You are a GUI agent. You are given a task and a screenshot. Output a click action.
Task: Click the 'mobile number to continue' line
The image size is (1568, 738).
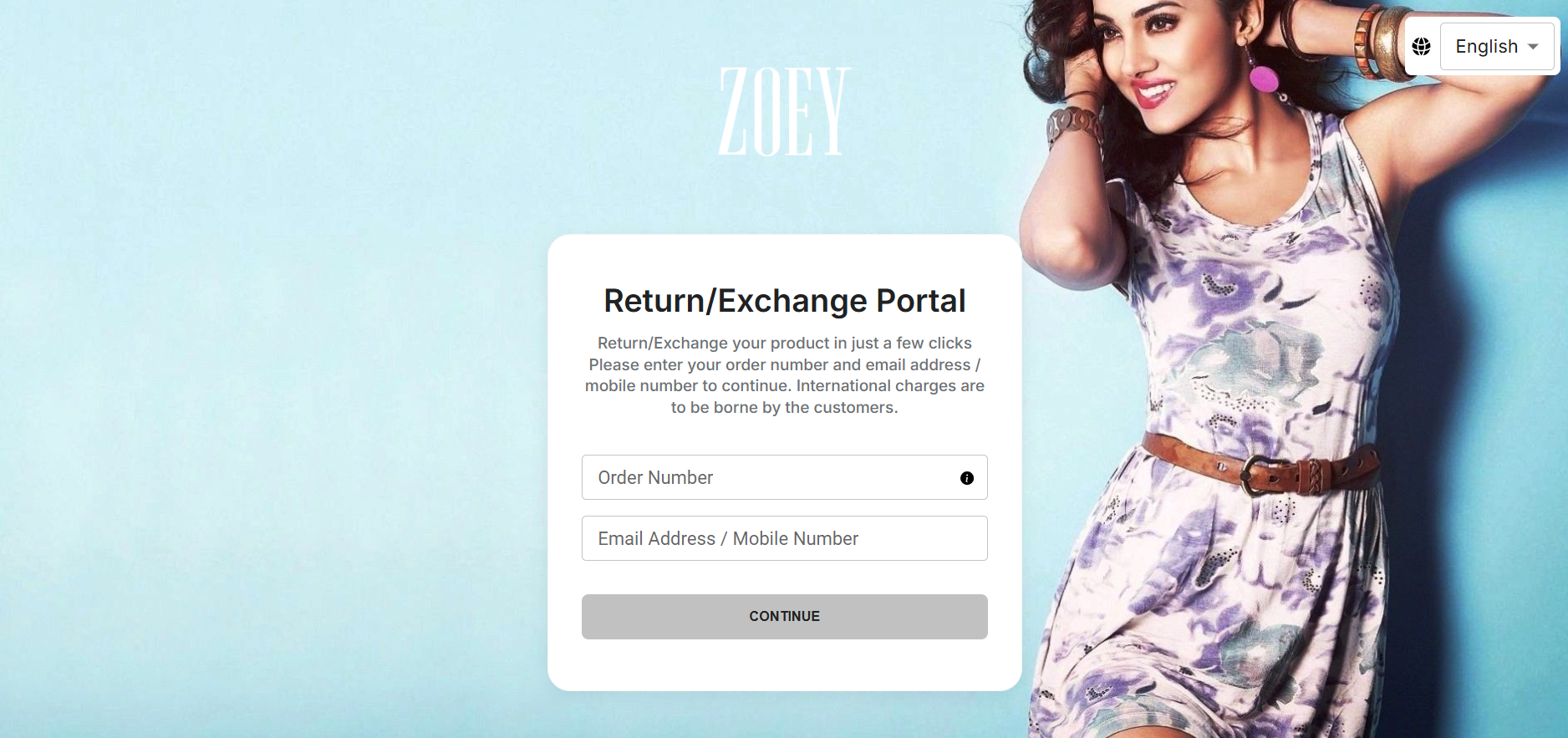click(x=784, y=385)
